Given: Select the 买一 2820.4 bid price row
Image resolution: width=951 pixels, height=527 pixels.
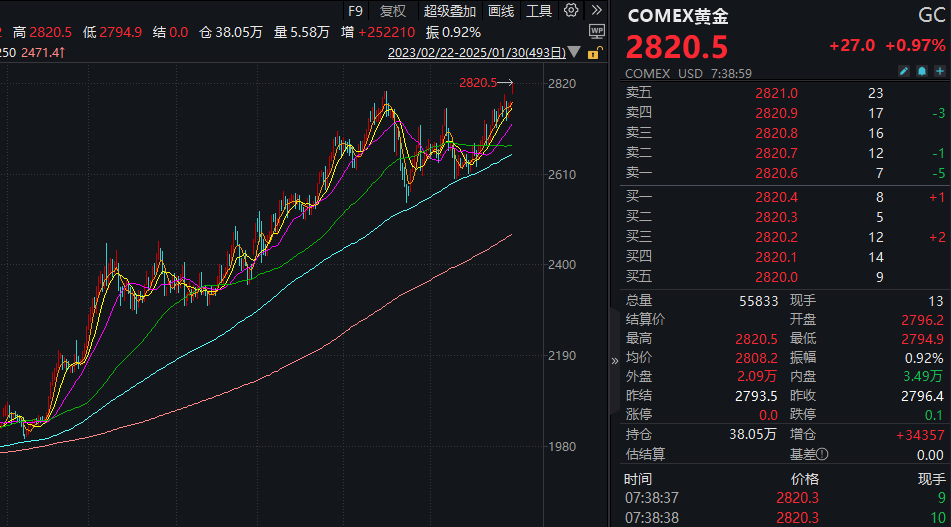Looking at the screenshot, I should pyautogui.click(x=780, y=197).
